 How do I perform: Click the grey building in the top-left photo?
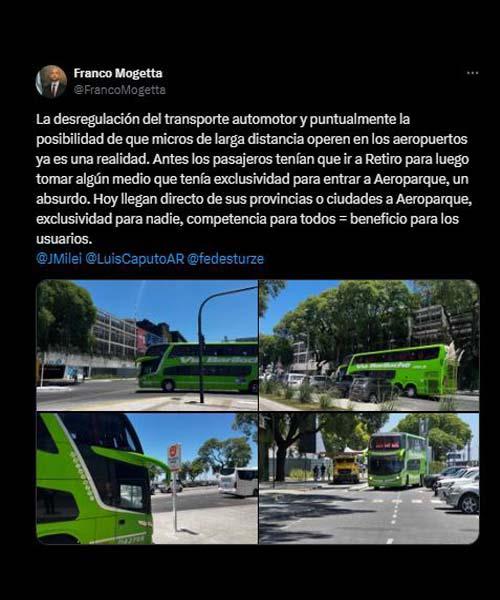pos(115,335)
